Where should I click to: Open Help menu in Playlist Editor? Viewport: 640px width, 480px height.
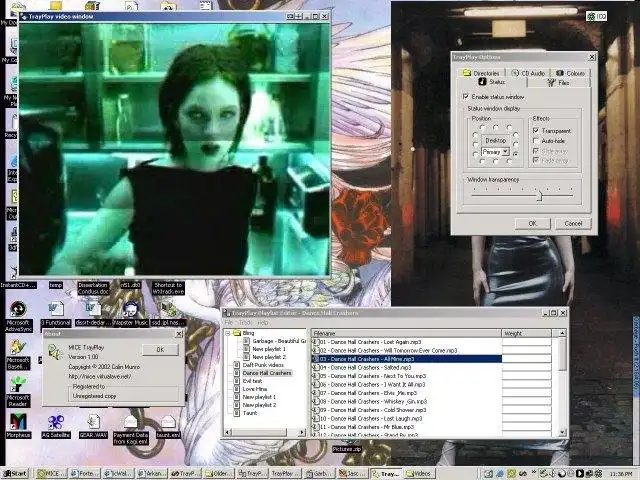[x=263, y=322]
